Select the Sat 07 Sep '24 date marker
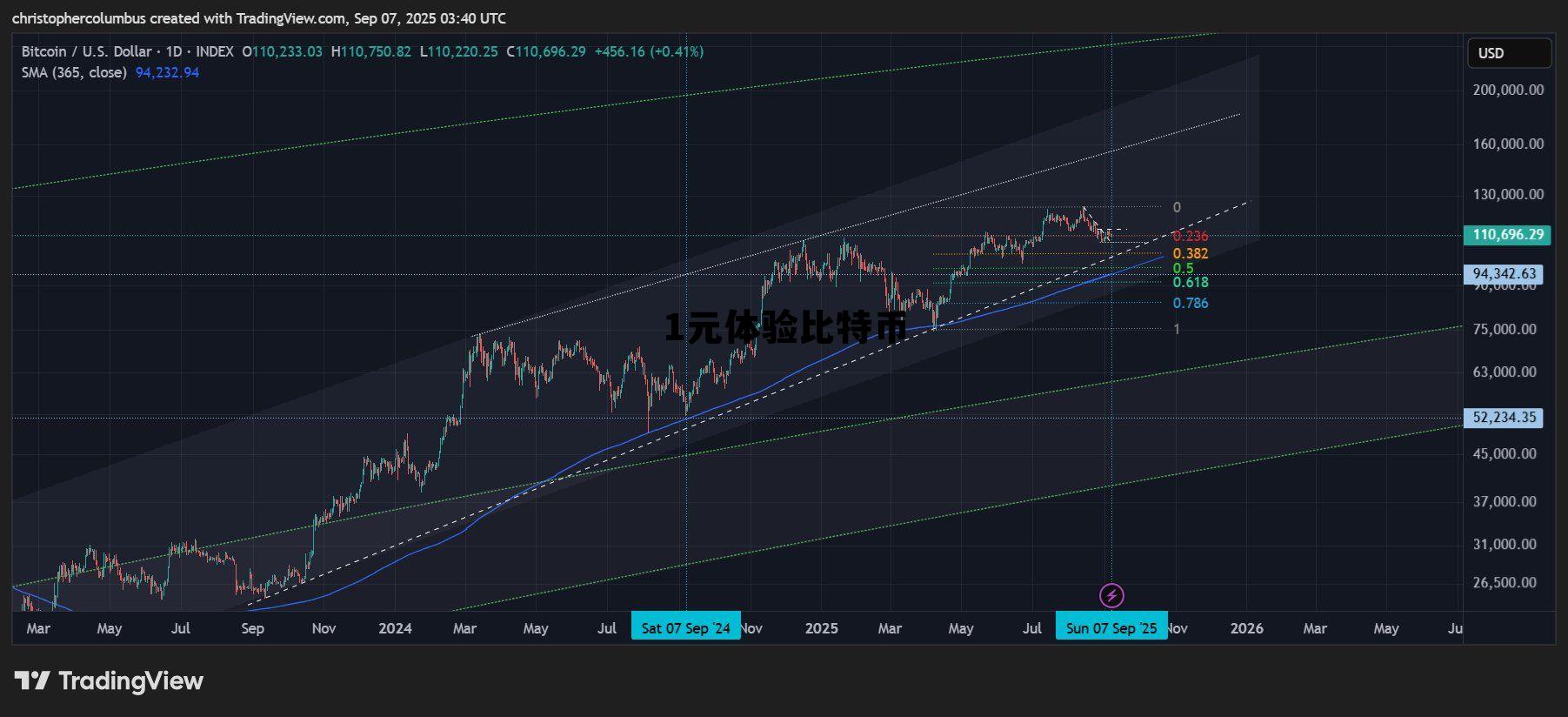The width and height of the screenshot is (1568, 717). [x=685, y=628]
